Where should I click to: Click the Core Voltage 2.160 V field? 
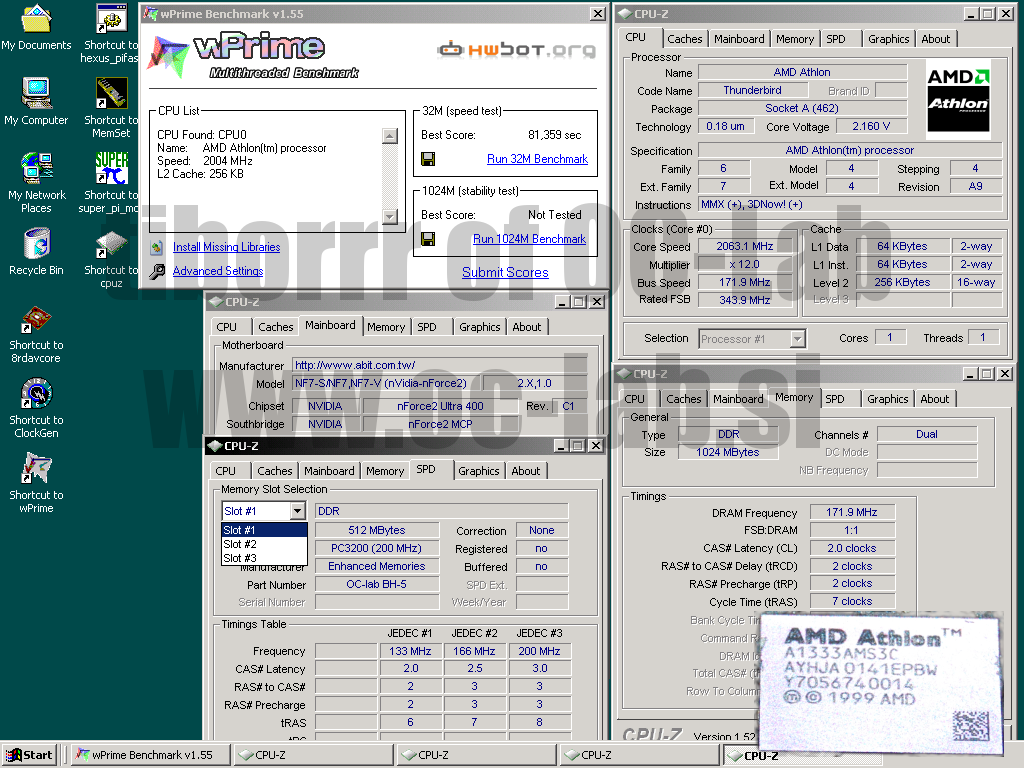click(871, 126)
